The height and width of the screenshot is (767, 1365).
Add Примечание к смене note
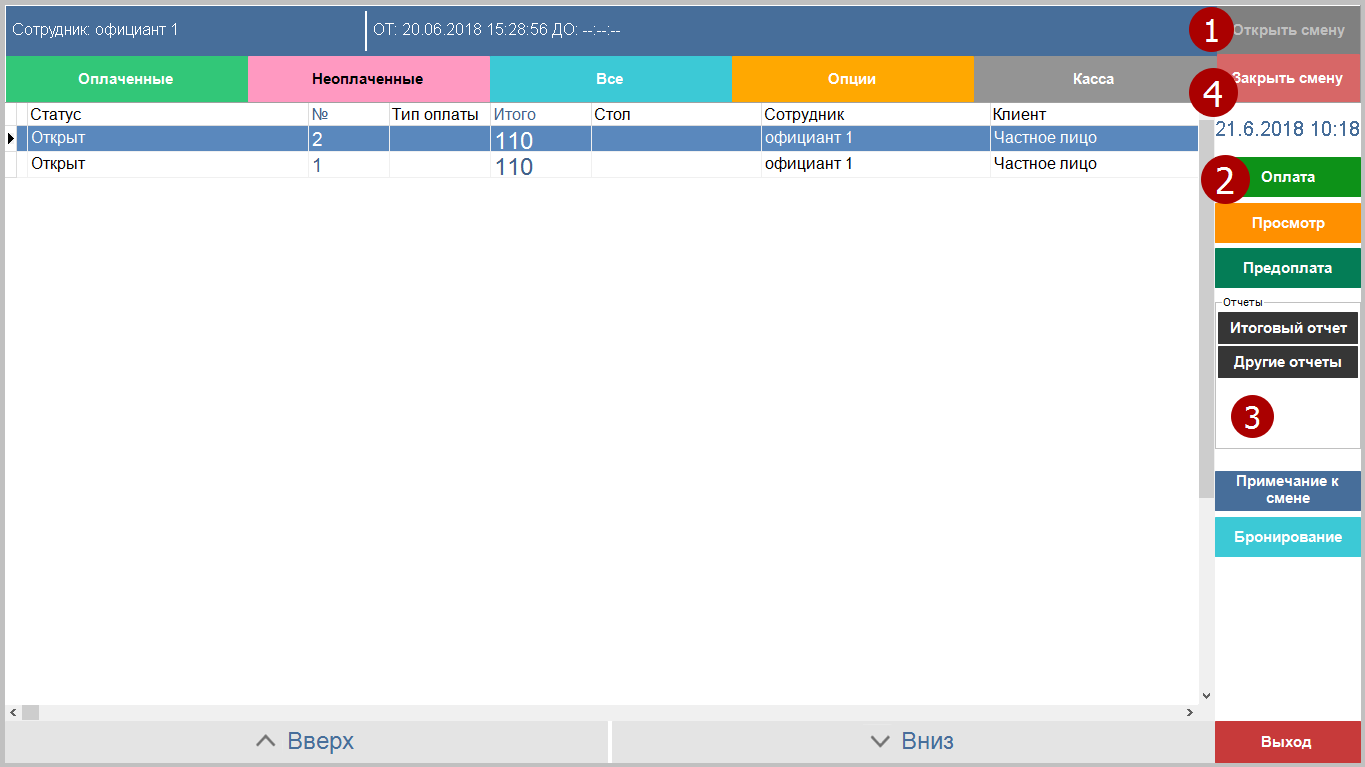pyautogui.click(x=1287, y=490)
